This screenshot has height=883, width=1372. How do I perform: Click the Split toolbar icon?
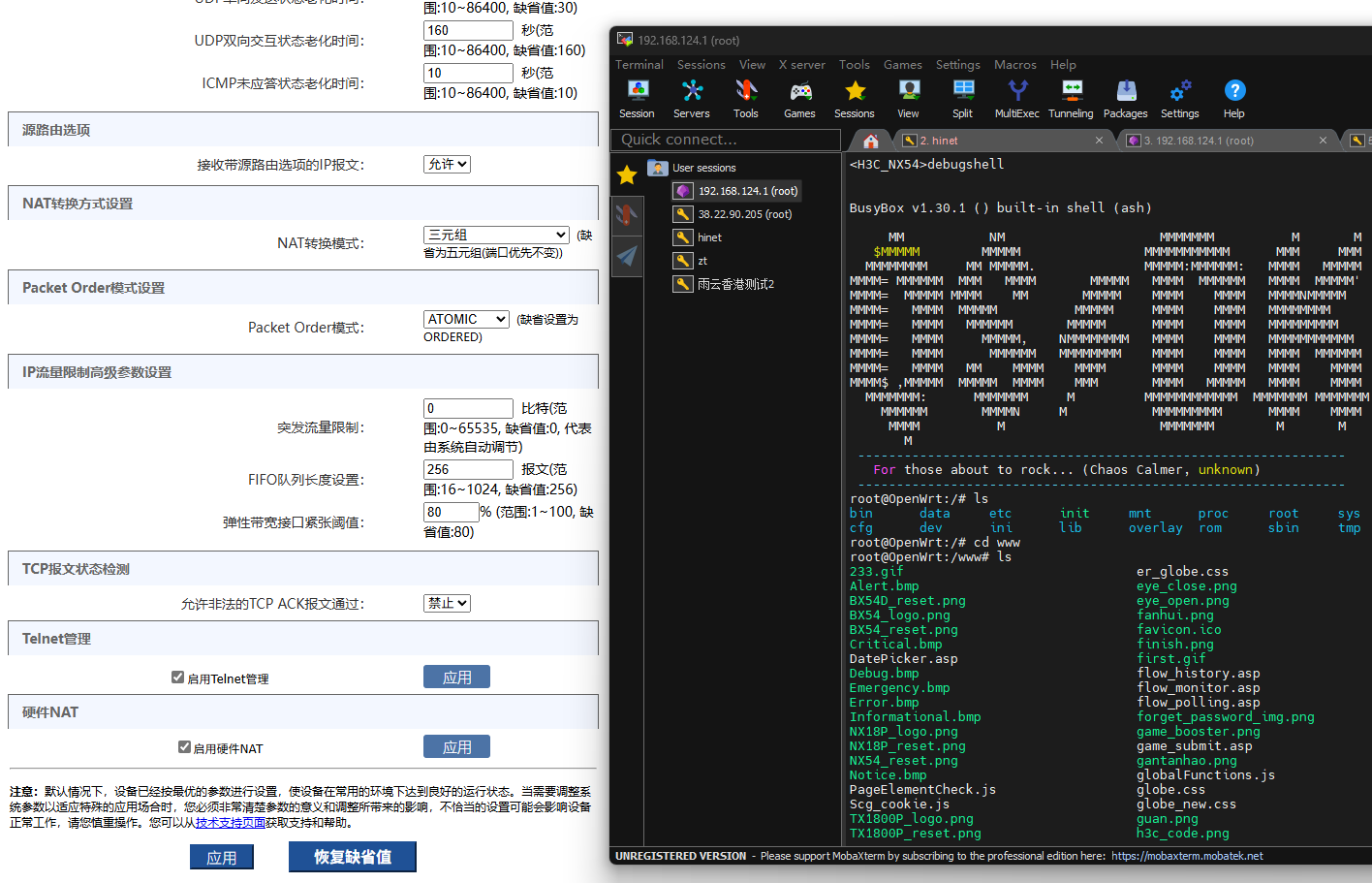[963, 91]
